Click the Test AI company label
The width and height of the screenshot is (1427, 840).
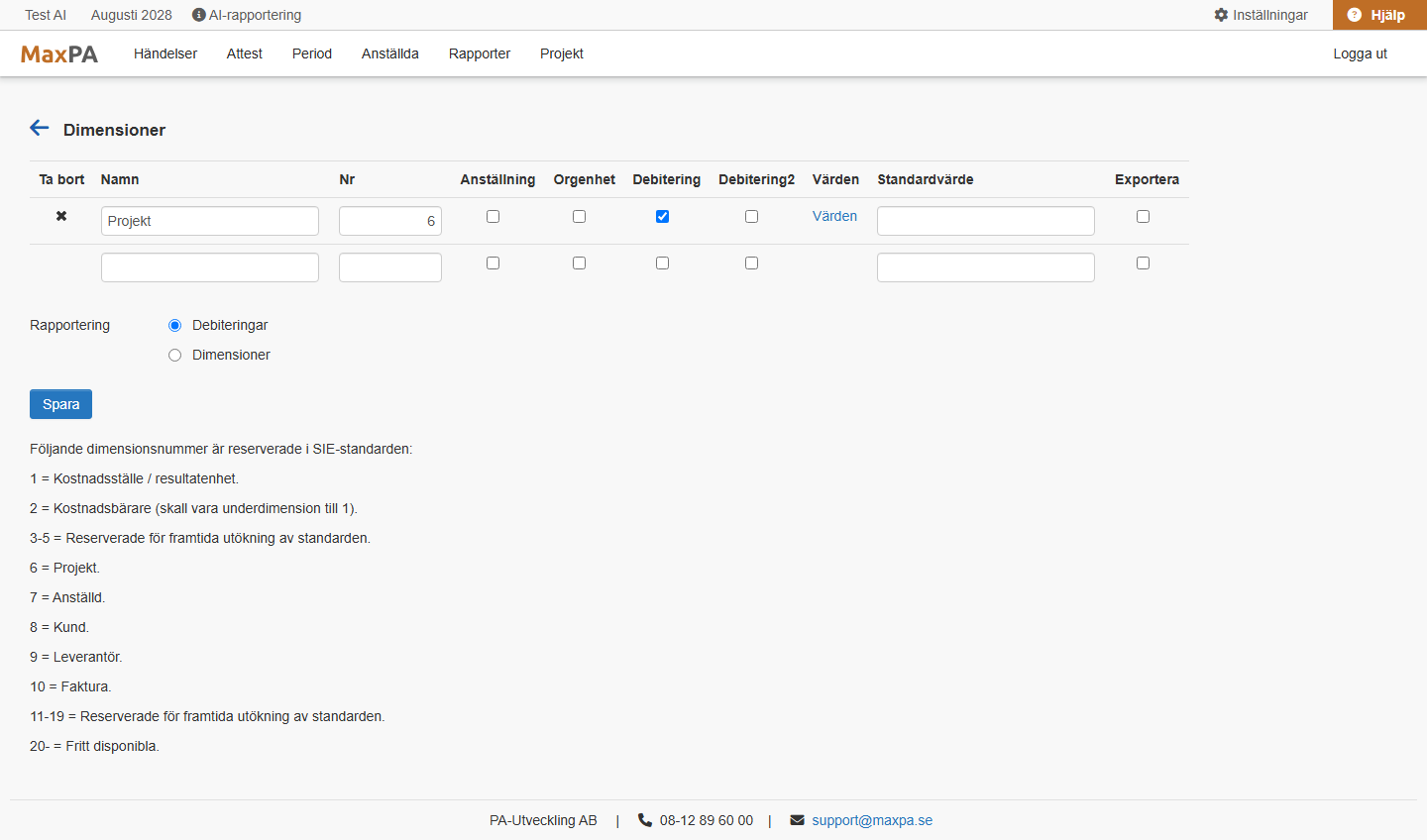coord(46,15)
